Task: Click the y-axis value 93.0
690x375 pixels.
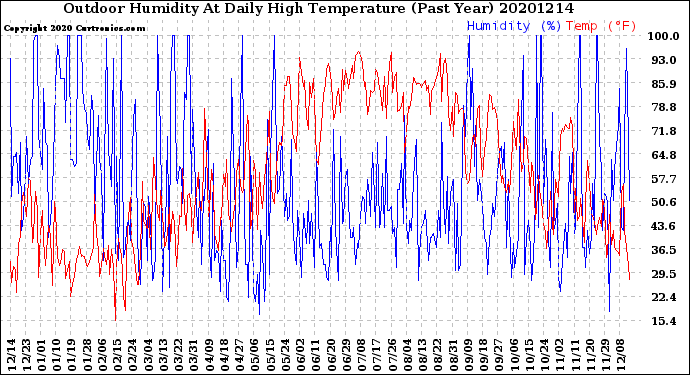Action: coord(664,60)
